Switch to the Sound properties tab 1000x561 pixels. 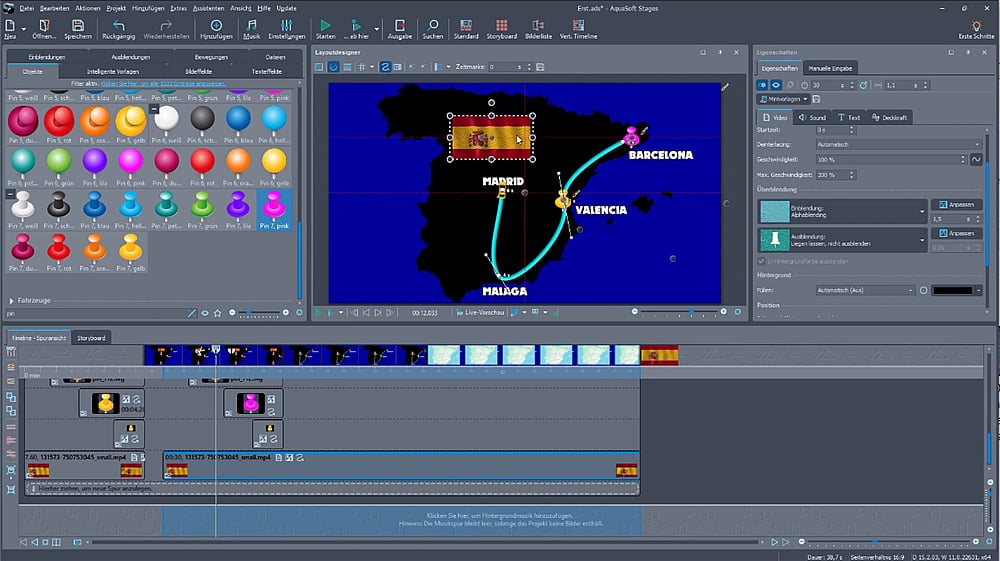click(813, 118)
